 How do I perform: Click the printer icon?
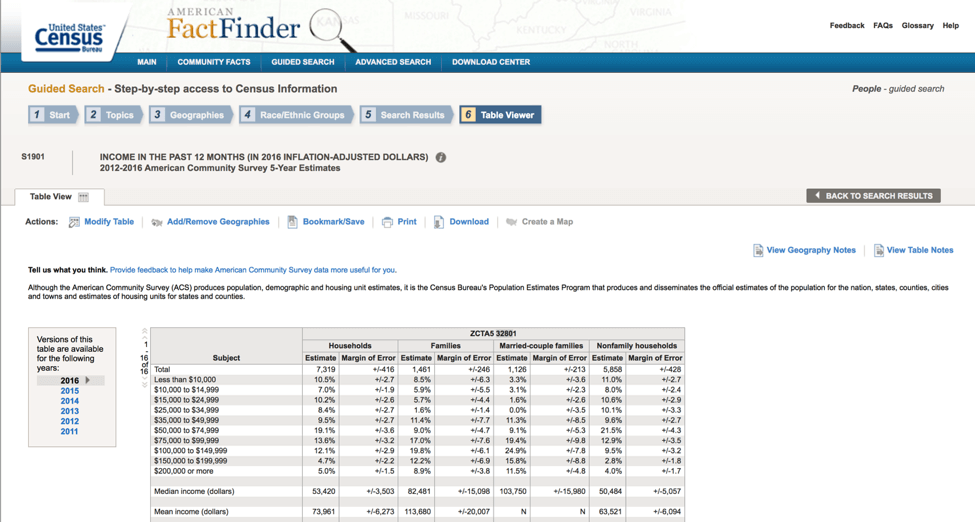(x=387, y=222)
